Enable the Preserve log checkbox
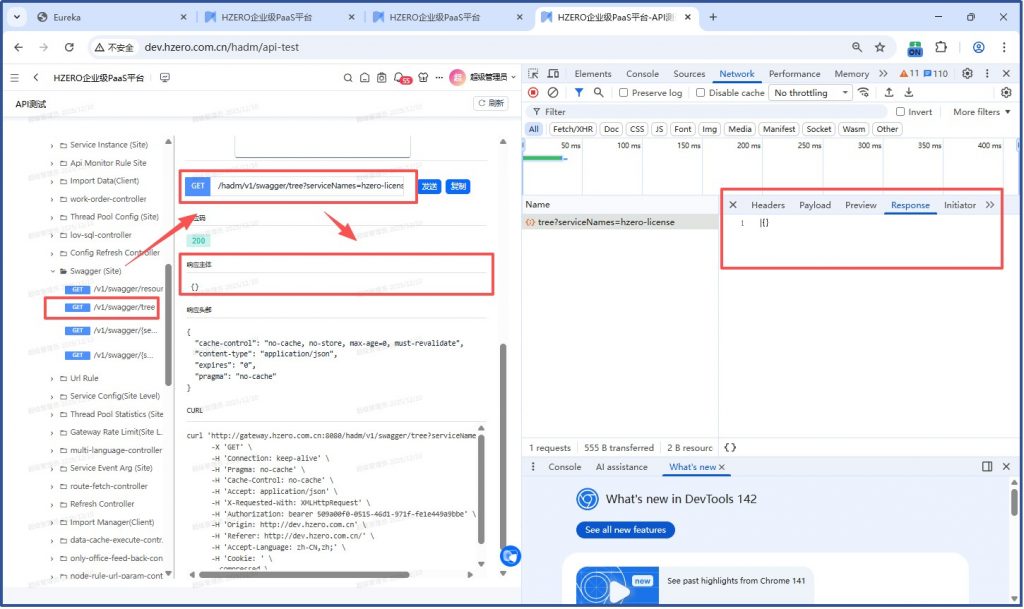The image size is (1024, 609). [x=624, y=93]
